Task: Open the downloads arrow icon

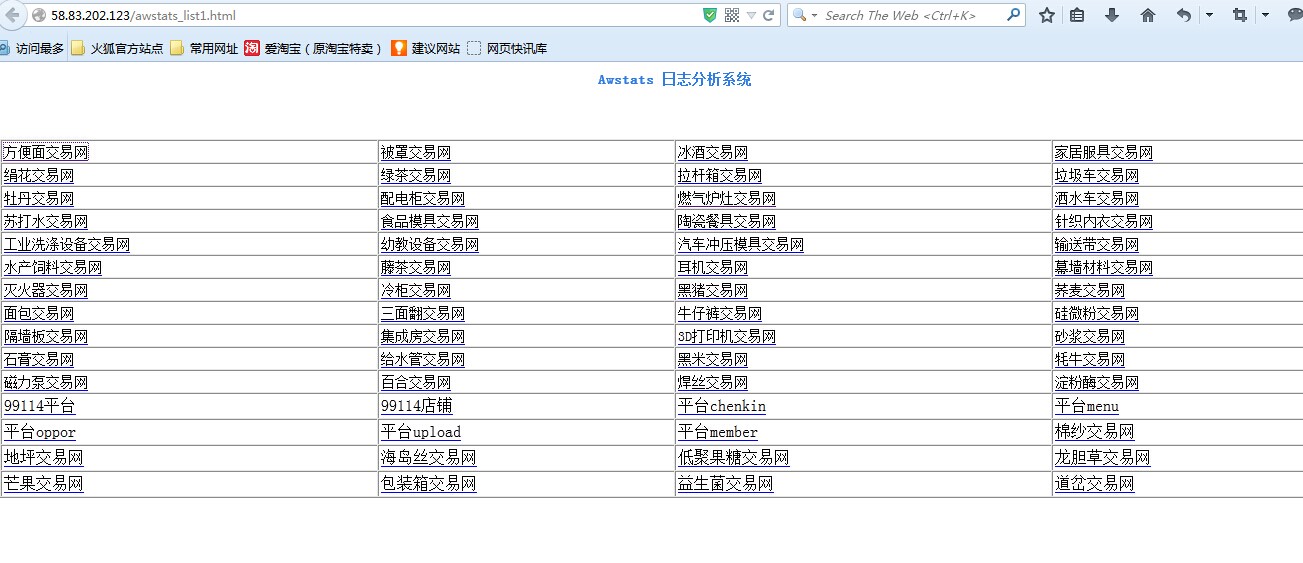Action: 1112,15
